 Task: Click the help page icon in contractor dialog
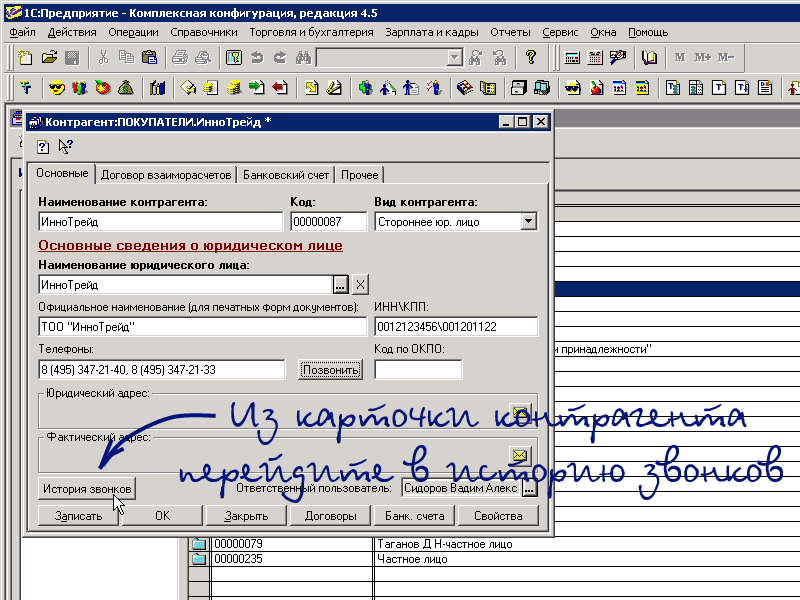pos(43,147)
